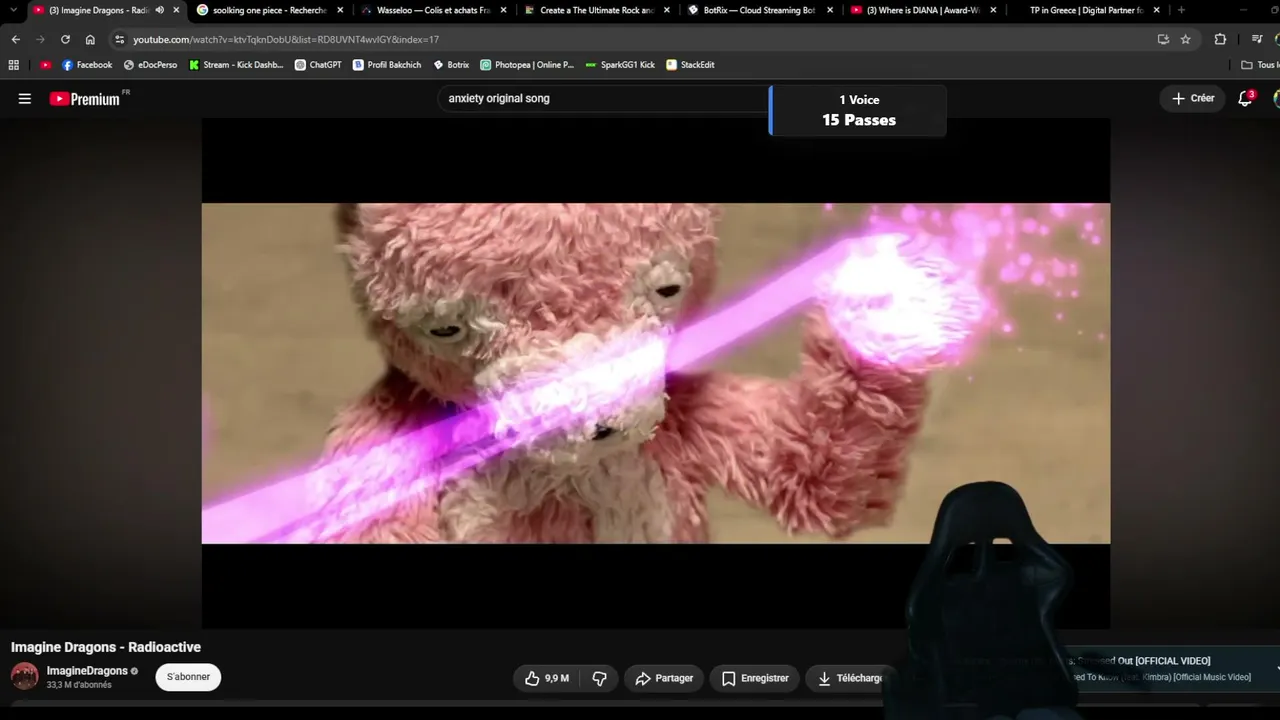Switch to Where is DIANA tab
The height and width of the screenshot is (720, 1280).
point(923,10)
